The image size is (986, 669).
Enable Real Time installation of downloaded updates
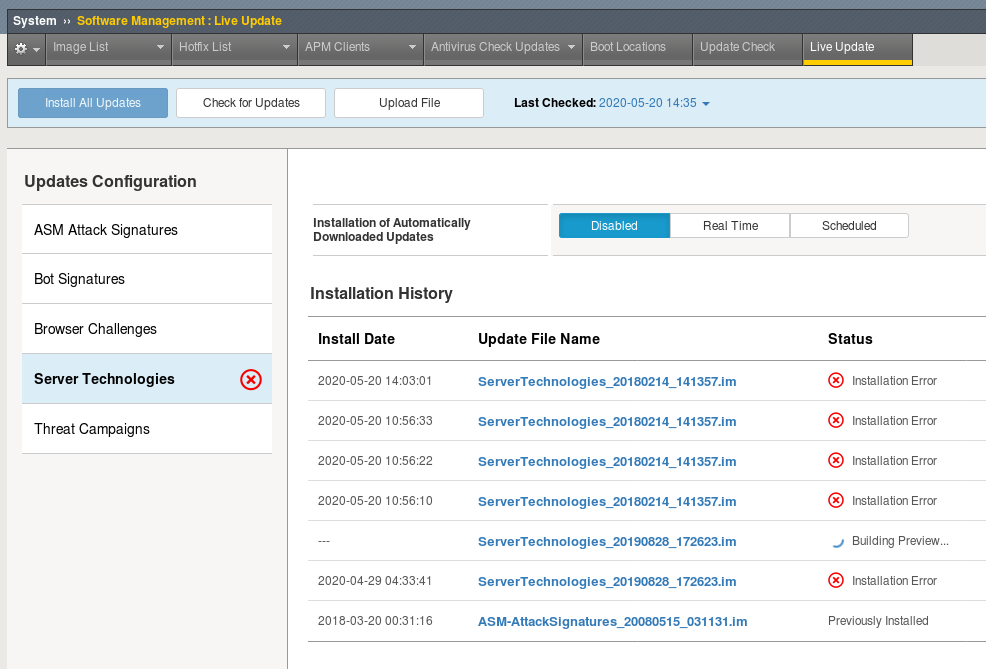pyautogui.click(x=729, y=225)
